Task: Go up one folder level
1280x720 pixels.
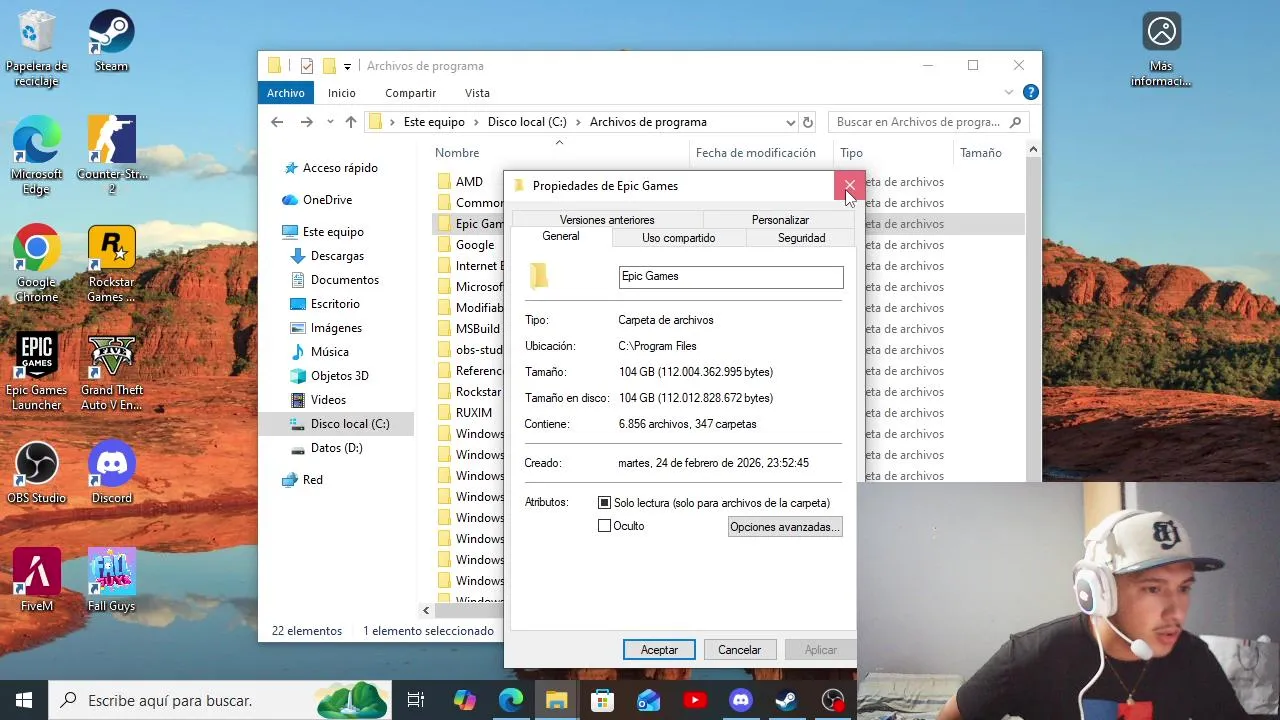Action: point(350,122)
